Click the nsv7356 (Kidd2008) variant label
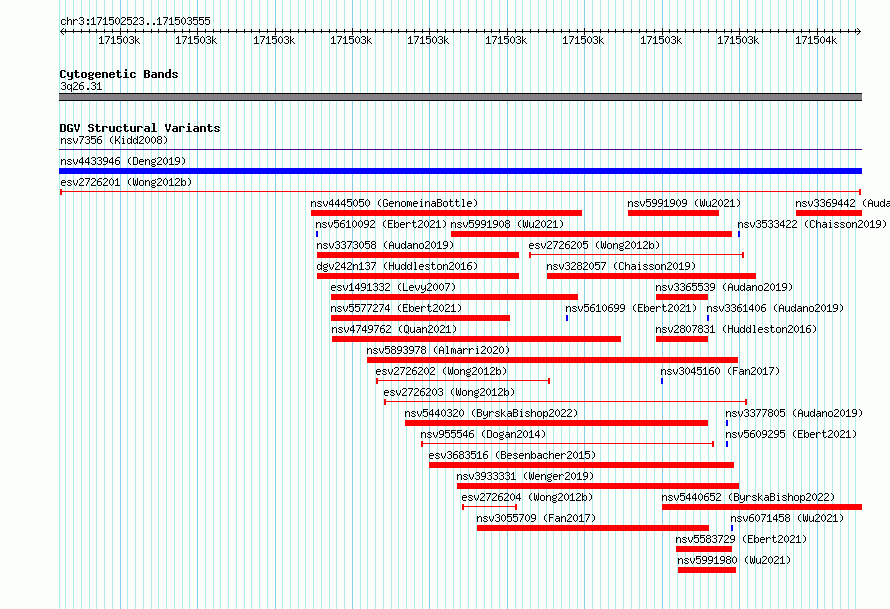890x609 pixels. (114, 140)
